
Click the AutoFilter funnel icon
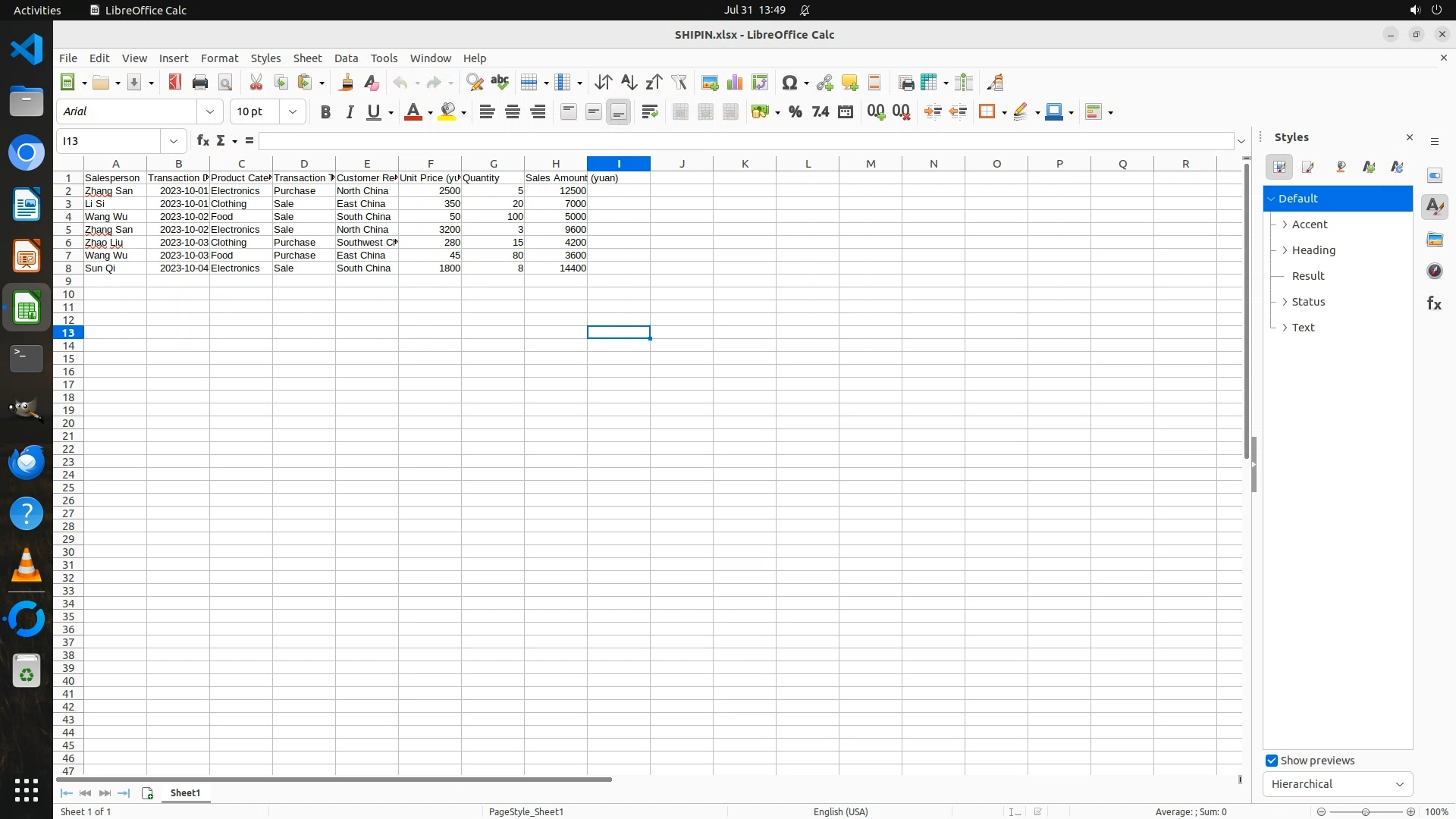pos(679,83)
